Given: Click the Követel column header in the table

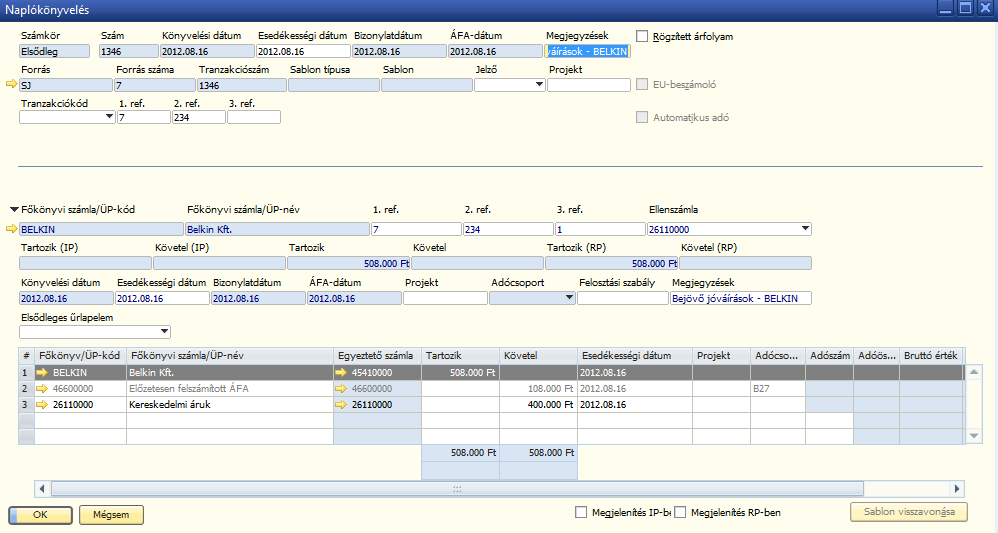Looking at the screenshot, I should [x=538, y=356].
